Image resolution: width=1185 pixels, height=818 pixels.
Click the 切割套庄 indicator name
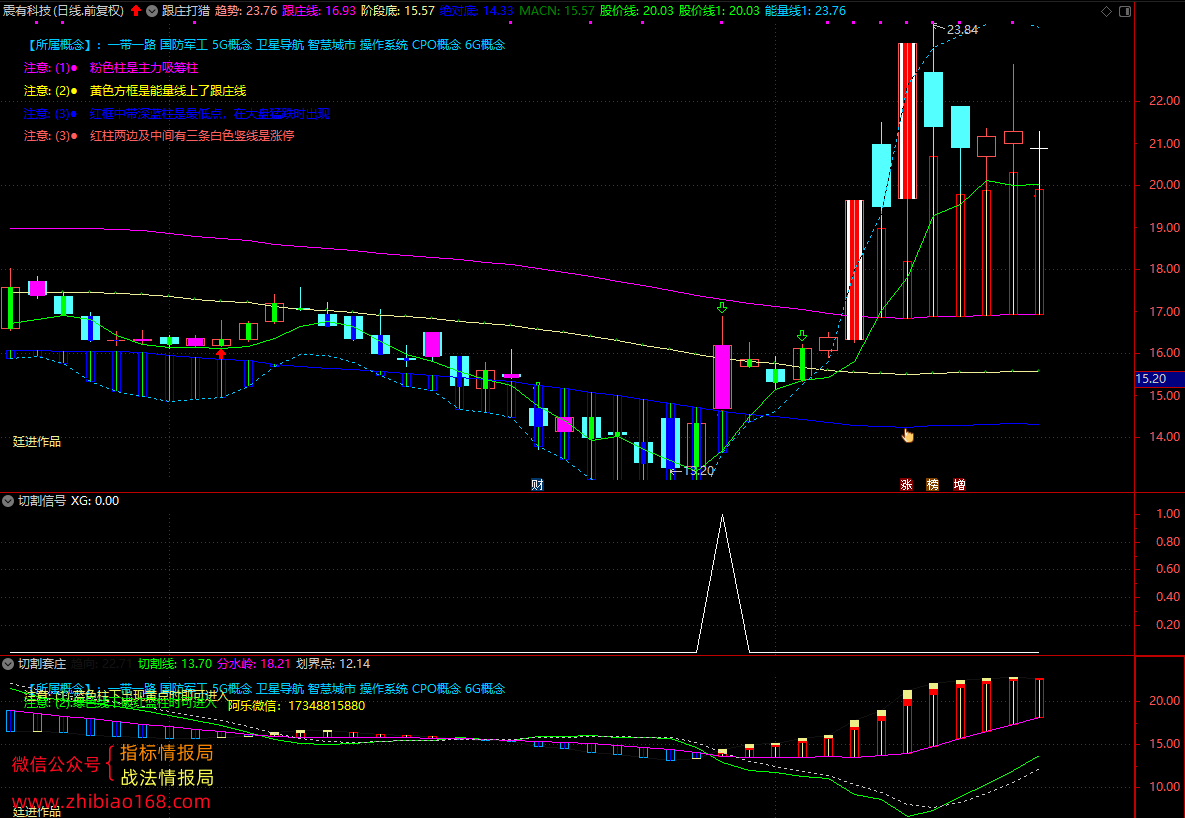click(42, 664)
